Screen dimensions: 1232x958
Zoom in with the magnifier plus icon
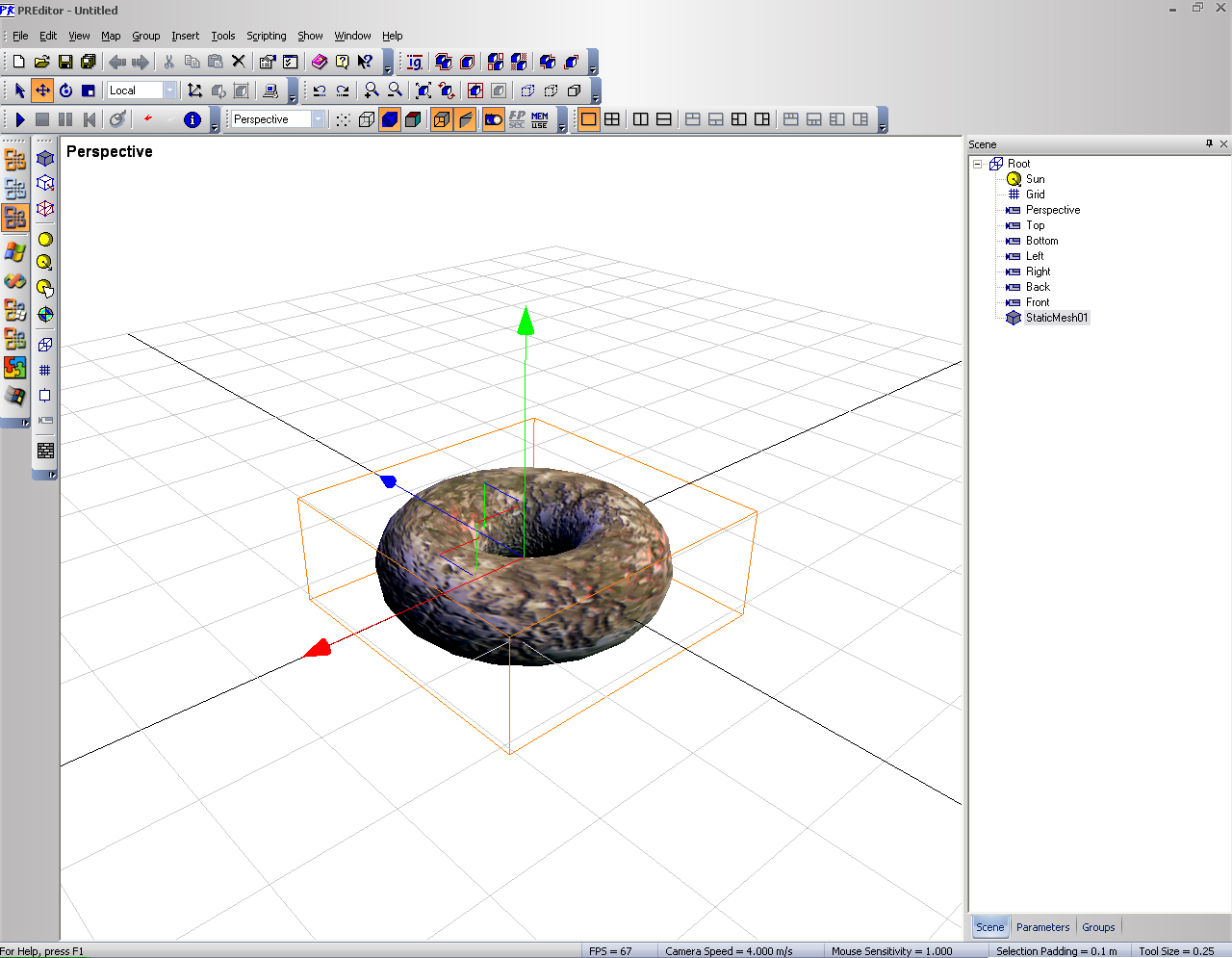point(372,91)
